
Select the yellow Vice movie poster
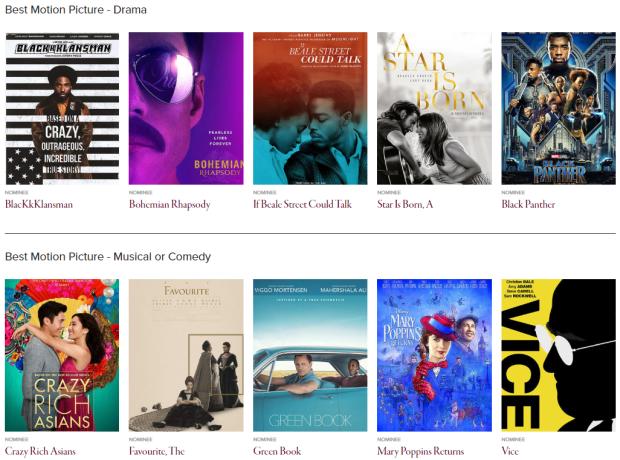pyautogui.click(x=558, y=355)
